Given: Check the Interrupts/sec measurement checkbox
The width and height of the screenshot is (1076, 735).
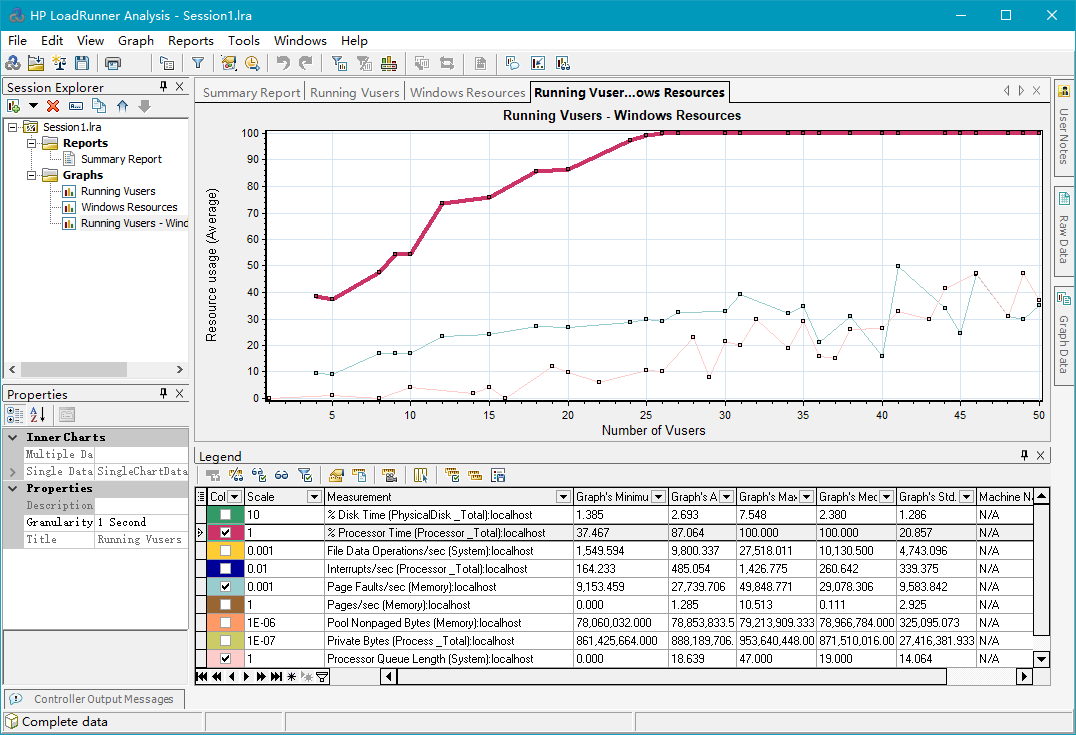Looking at the screenshot, I should 225,569.
